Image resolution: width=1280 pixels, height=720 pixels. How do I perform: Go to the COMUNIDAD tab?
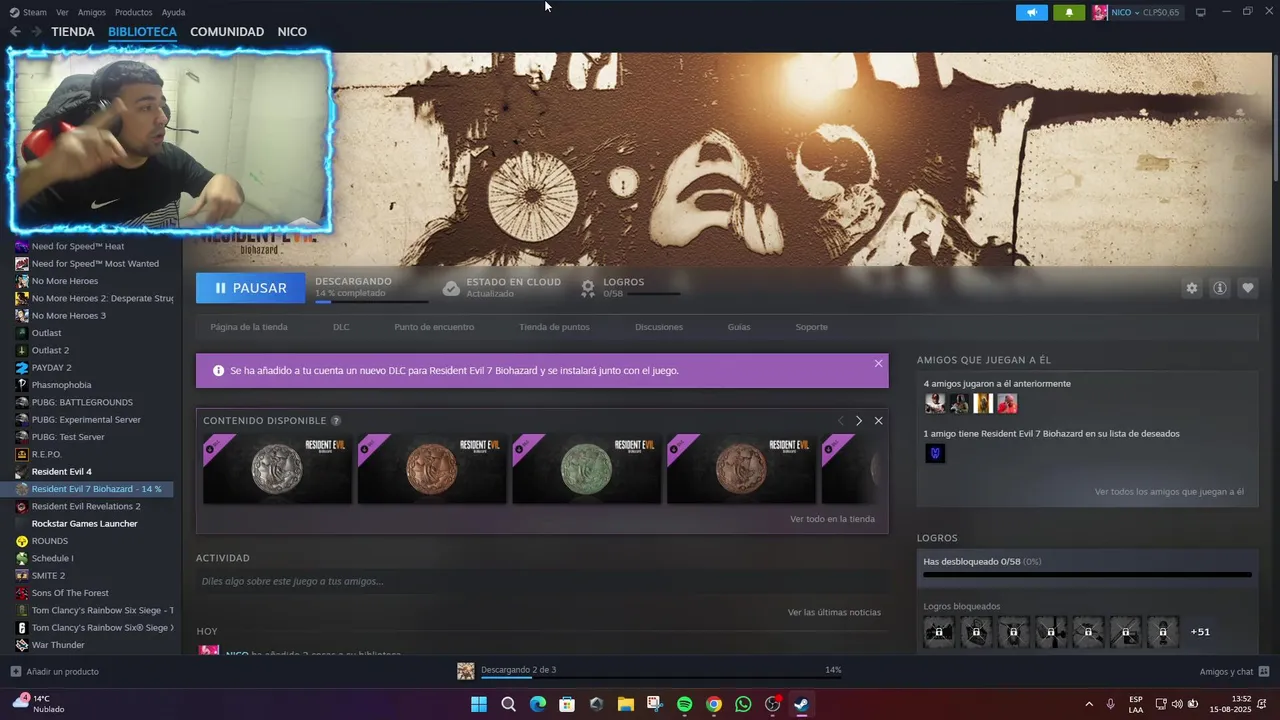tap(227, 32)
